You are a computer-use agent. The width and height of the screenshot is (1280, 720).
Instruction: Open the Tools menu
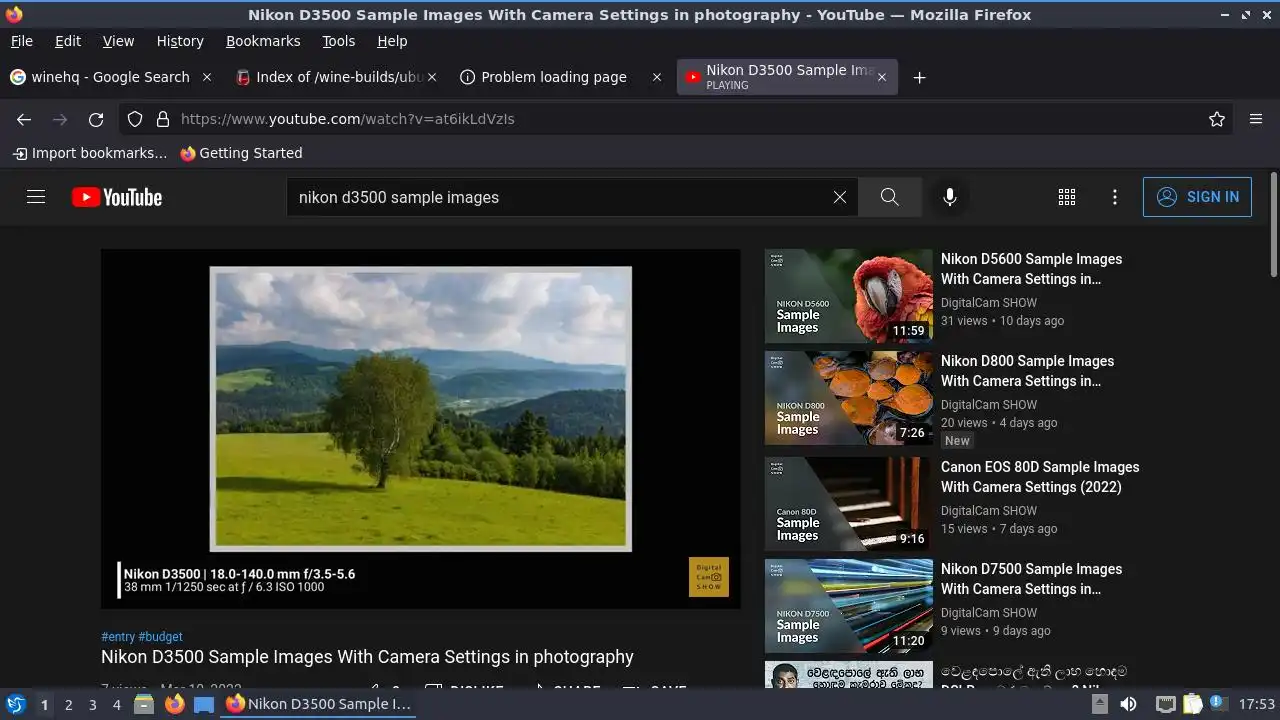coord(339,41)
